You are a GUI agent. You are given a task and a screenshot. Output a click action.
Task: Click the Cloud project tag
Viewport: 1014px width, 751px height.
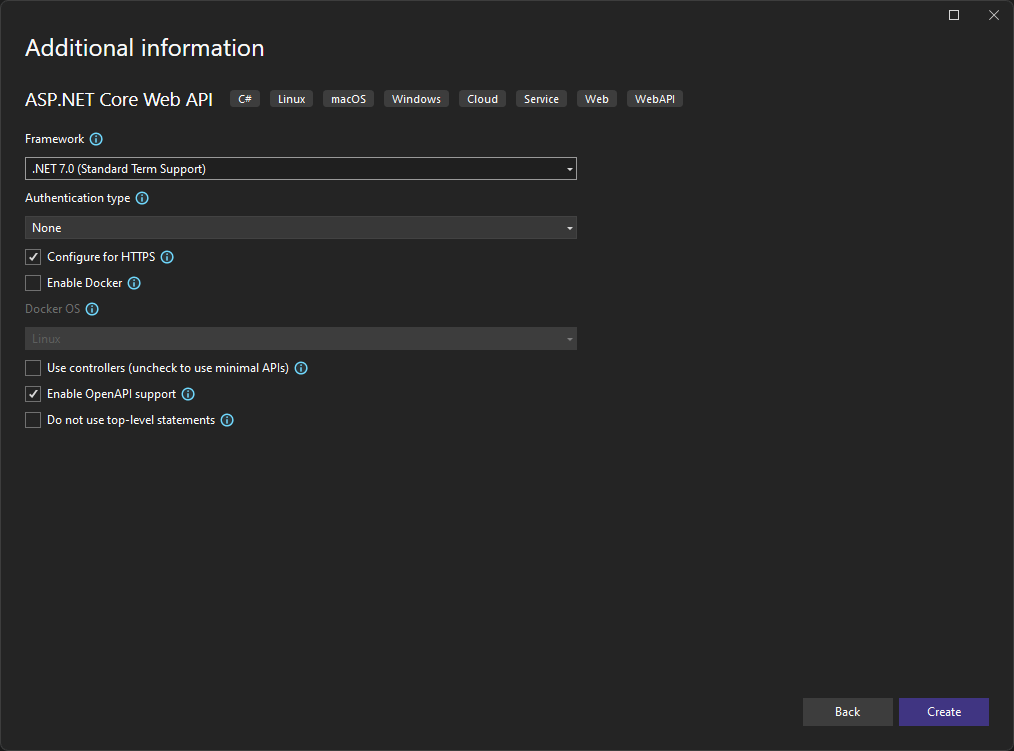pos(482,98)
